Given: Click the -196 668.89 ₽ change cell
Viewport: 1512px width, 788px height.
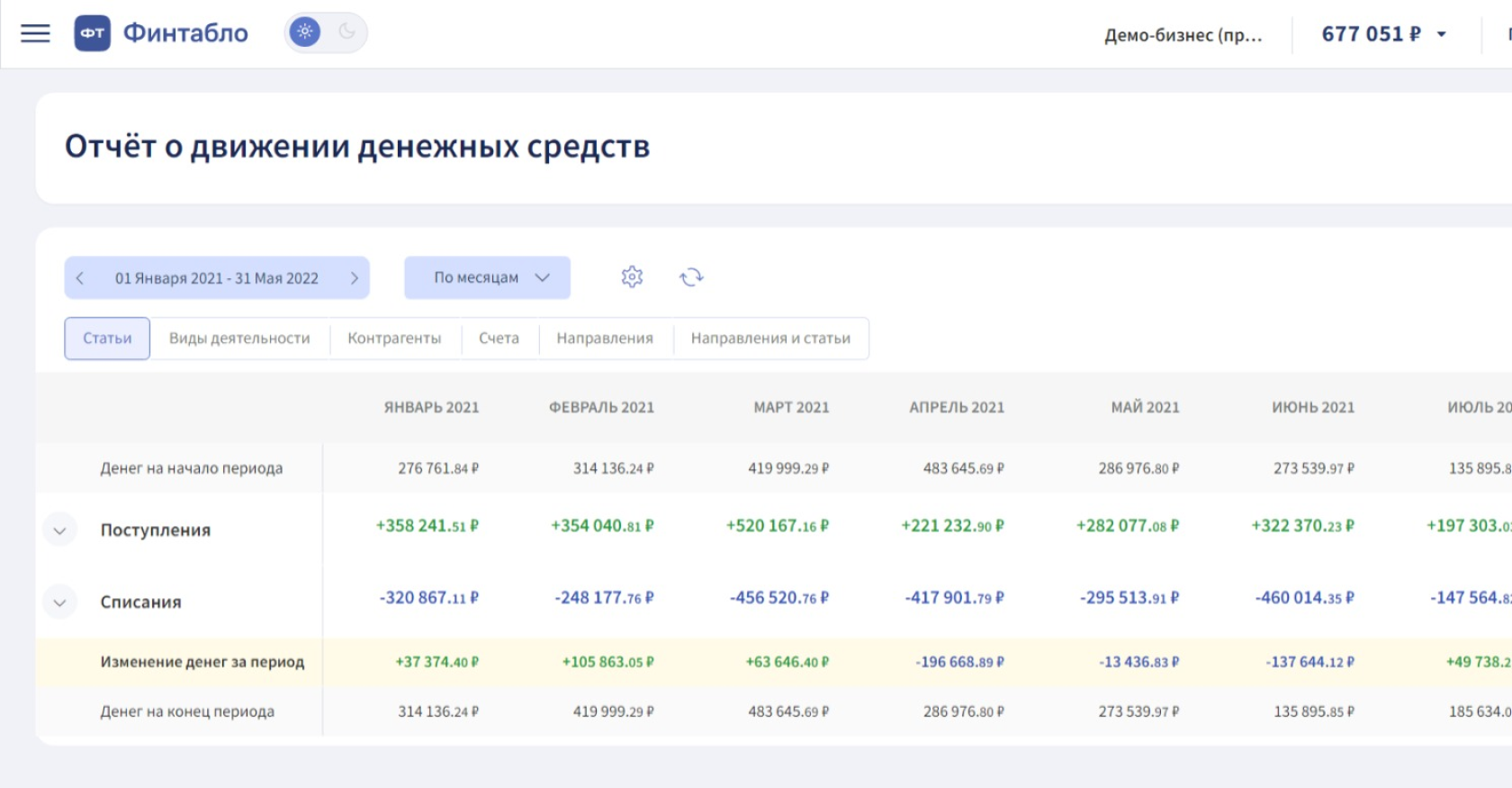Looking at the screenshot, I should [960, 662].
